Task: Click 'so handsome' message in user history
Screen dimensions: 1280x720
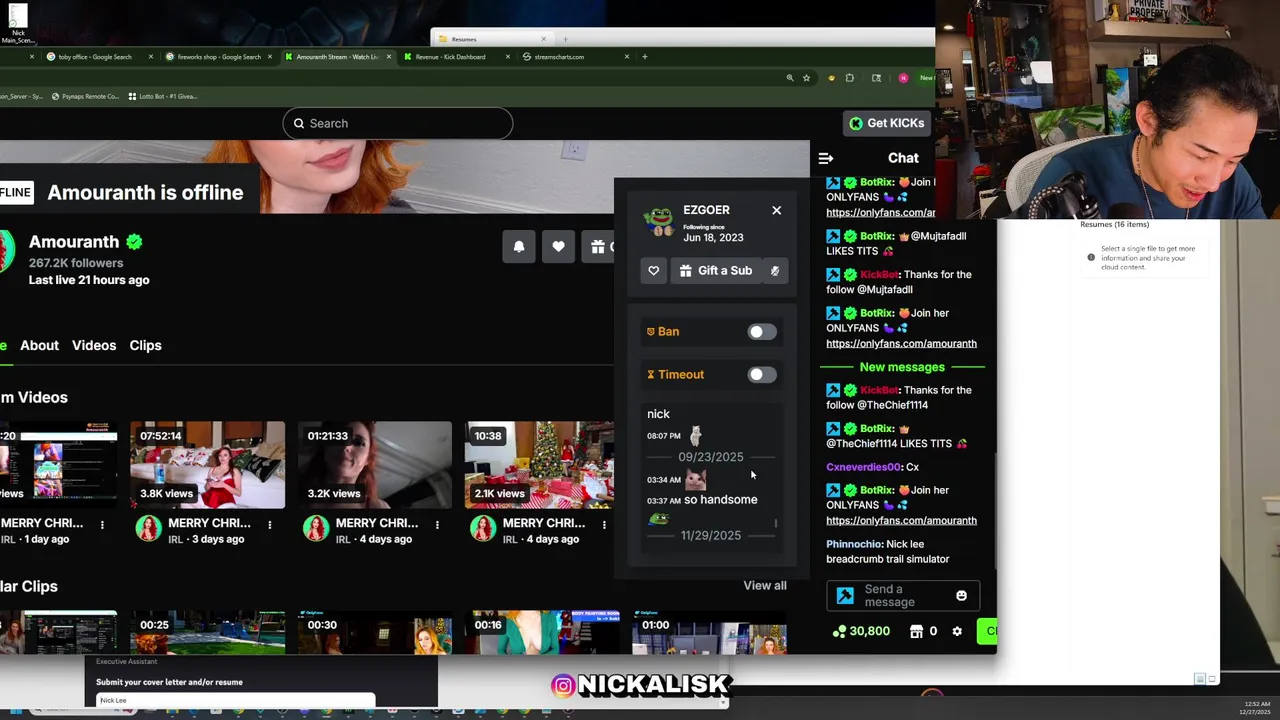Action: click(x=720, y=500)
